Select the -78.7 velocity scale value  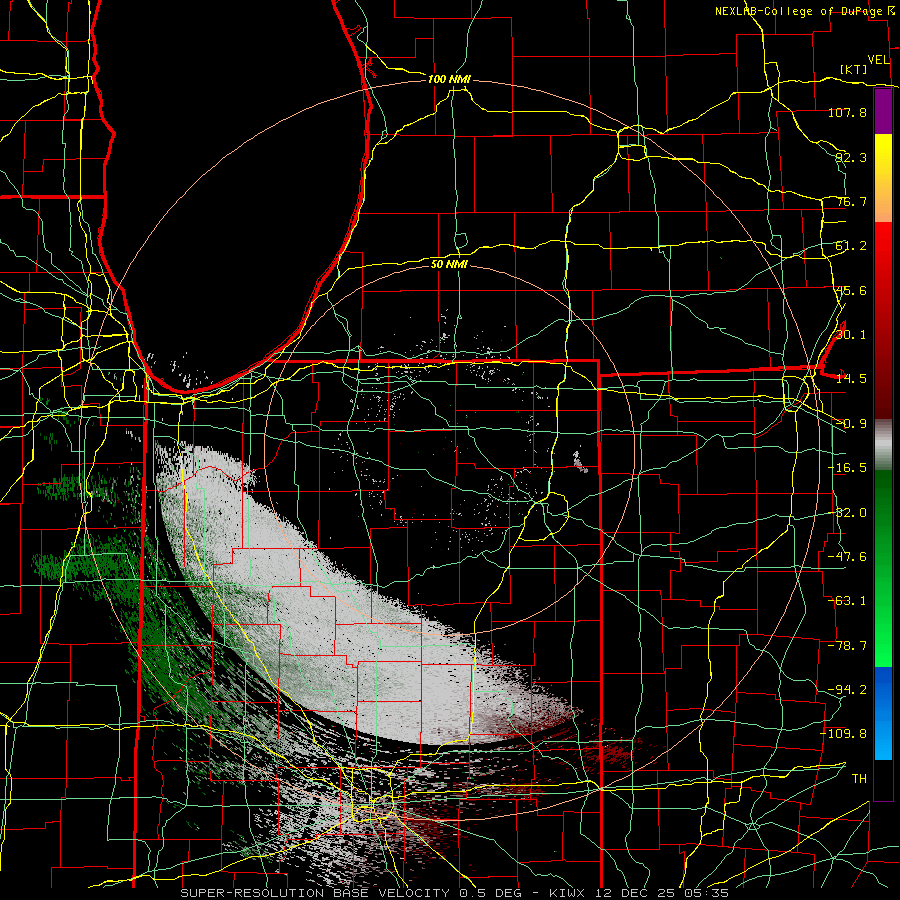click(x=847, y=646)
